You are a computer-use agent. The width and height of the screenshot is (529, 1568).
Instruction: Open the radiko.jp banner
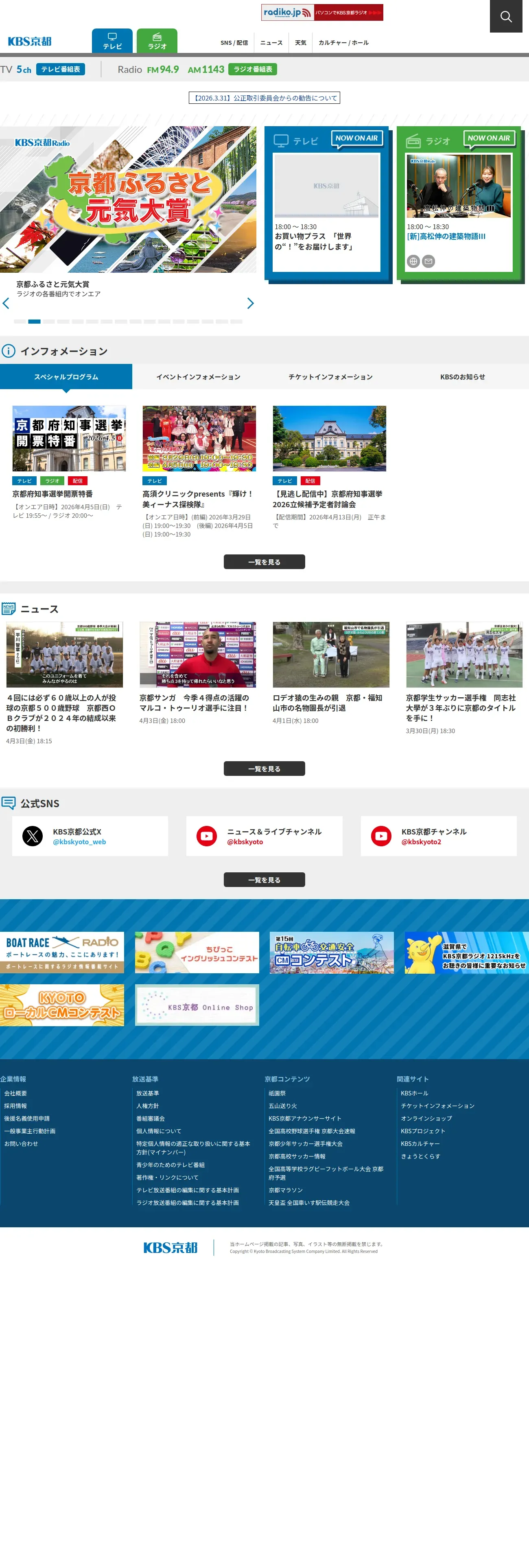(322, 12)
